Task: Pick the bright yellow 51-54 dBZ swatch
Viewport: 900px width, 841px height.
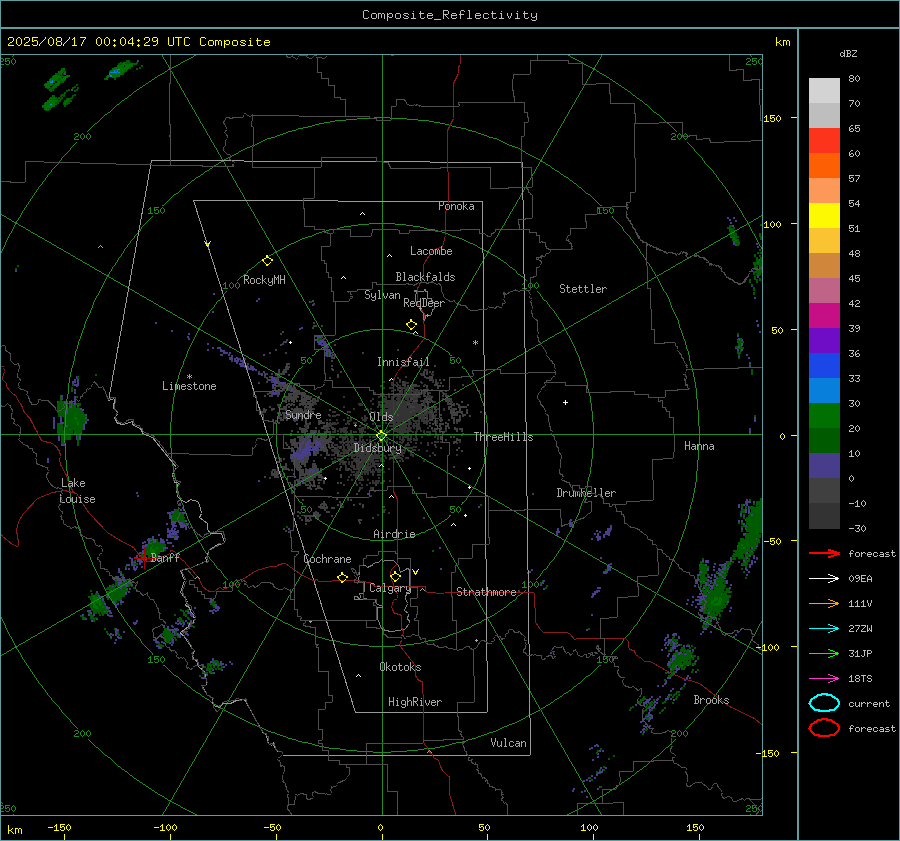Action: [x=824, y=216]
